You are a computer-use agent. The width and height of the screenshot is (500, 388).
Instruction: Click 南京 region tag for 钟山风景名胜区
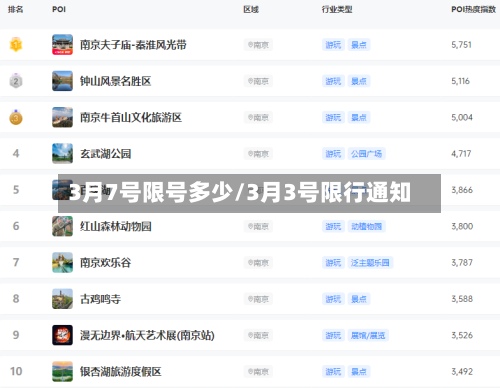click(258, 81)
